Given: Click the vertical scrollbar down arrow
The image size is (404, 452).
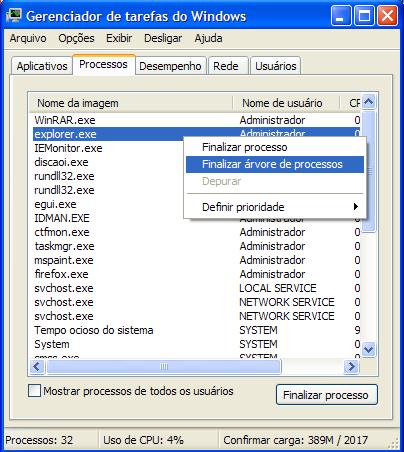Looking at the screenshot, I should [368, 350].
